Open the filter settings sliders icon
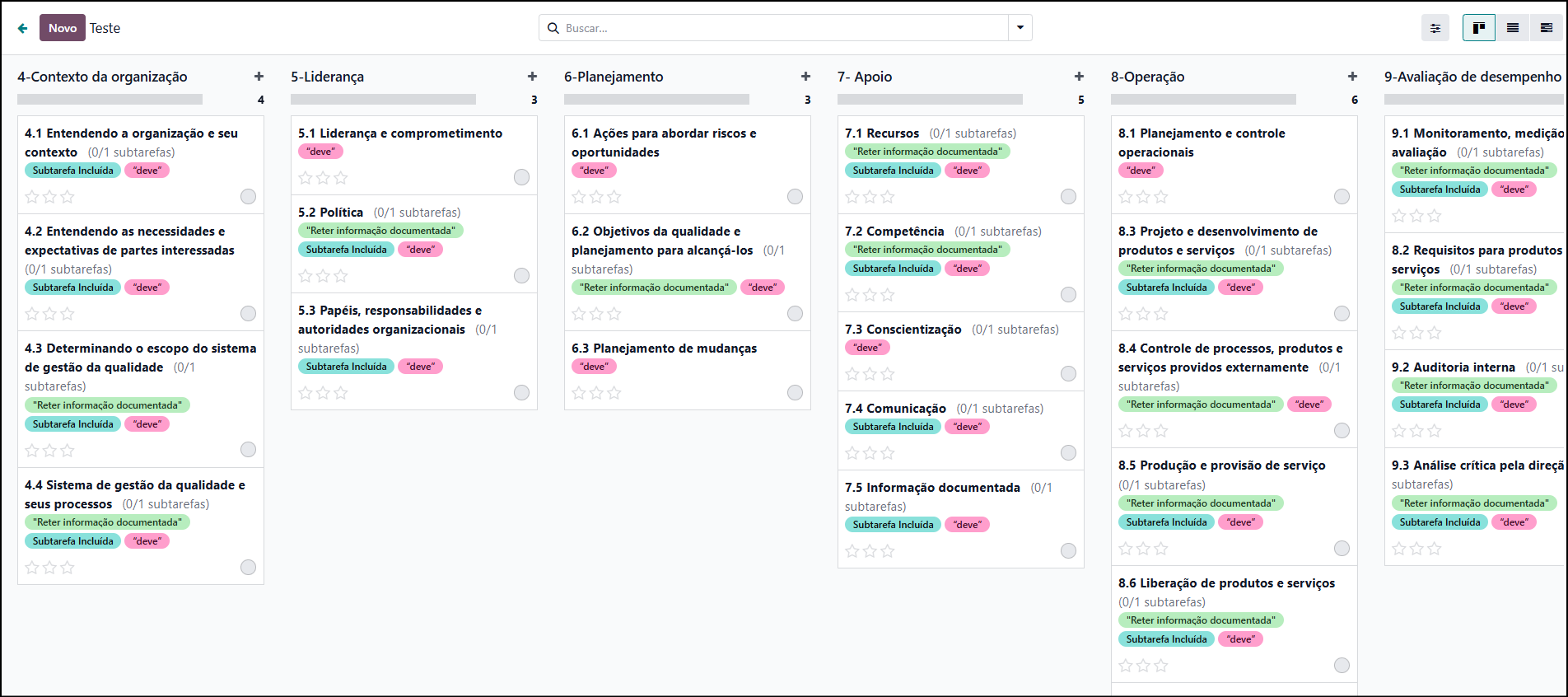Image resolution: width=1568 pixels, height=697 pixels. pos(1435,28)
